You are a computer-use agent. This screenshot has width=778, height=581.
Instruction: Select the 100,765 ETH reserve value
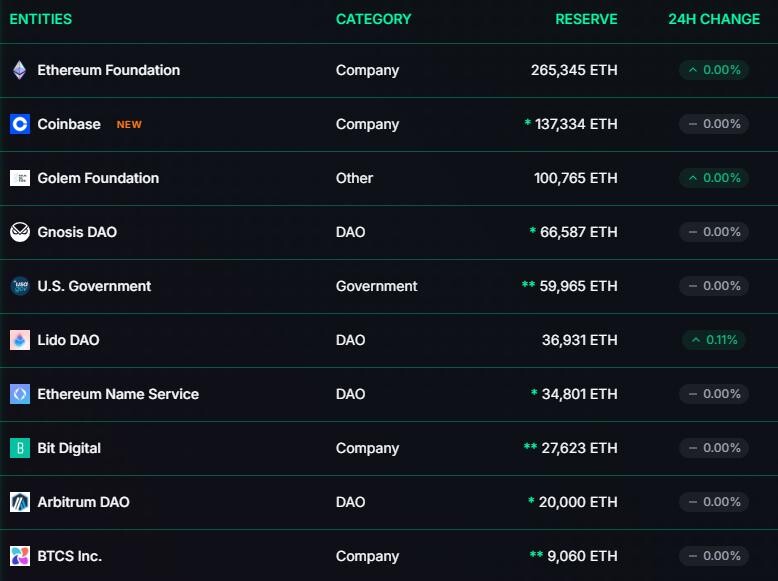(x=576, y=178)
